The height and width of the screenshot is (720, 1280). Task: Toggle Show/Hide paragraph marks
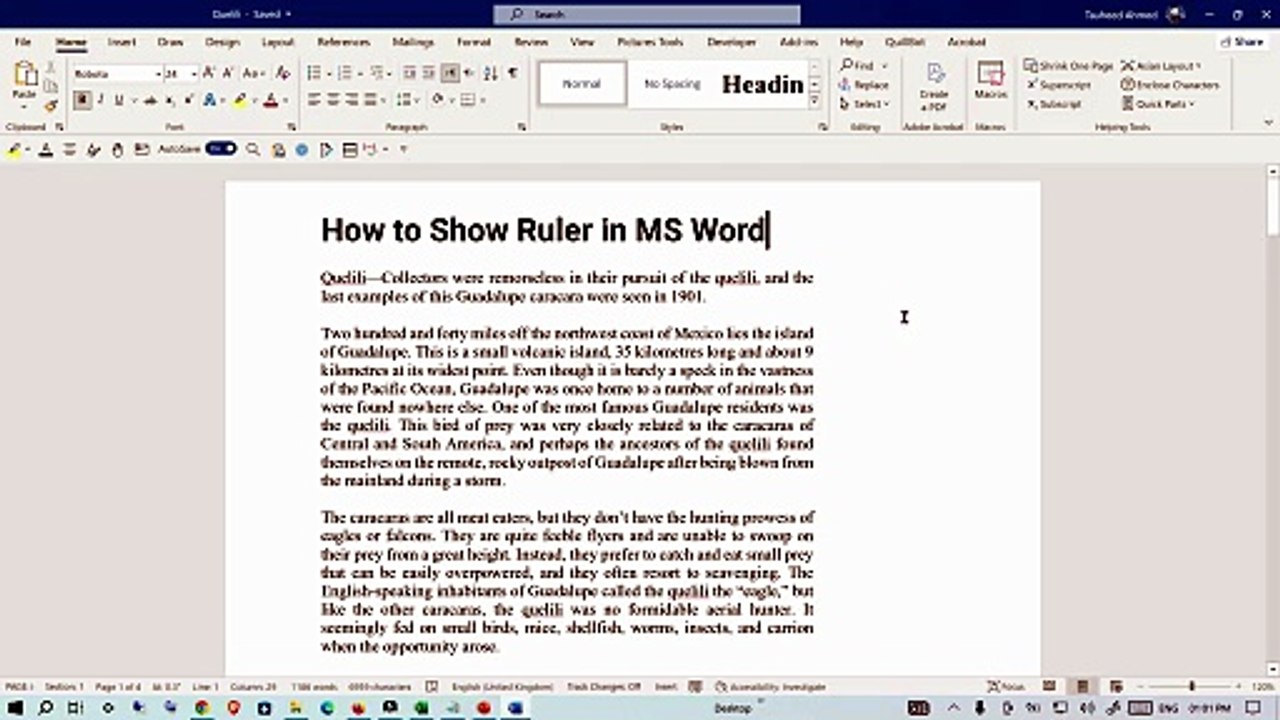[512, 73]
